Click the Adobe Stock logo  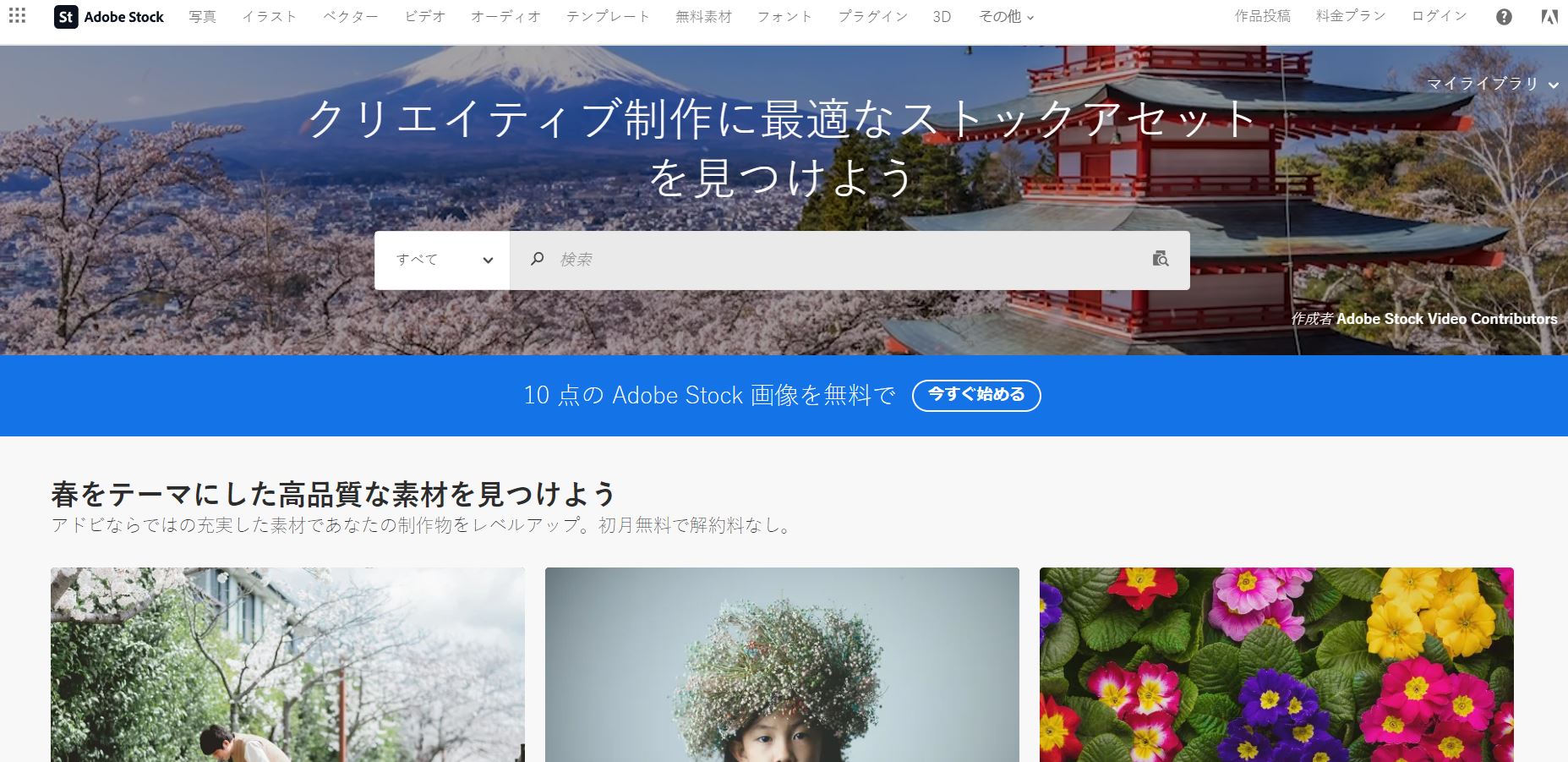point(108,15)
